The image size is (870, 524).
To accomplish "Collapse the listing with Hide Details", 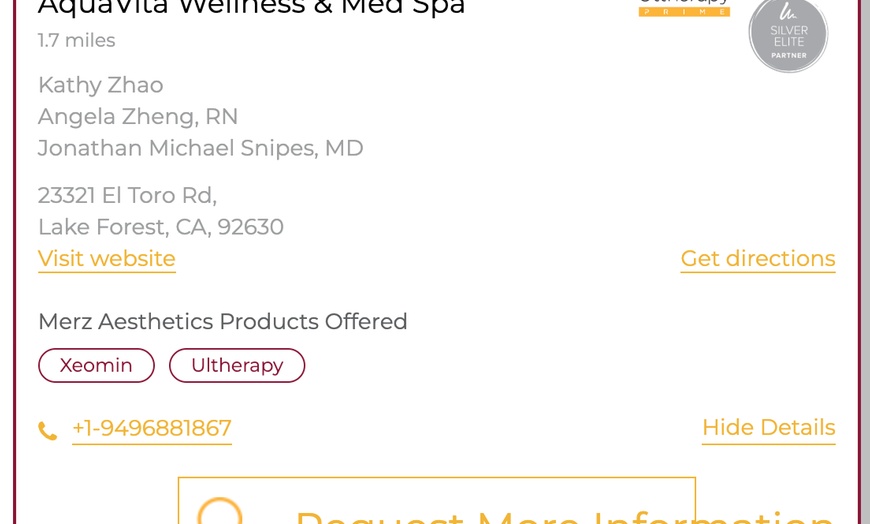I will pos(768,428).
